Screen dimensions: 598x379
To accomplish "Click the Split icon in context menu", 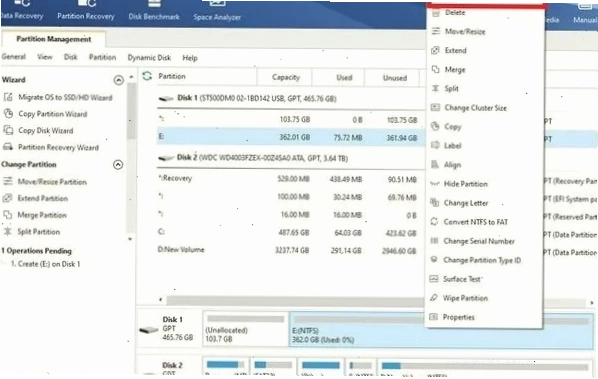I will pos(435,88).
